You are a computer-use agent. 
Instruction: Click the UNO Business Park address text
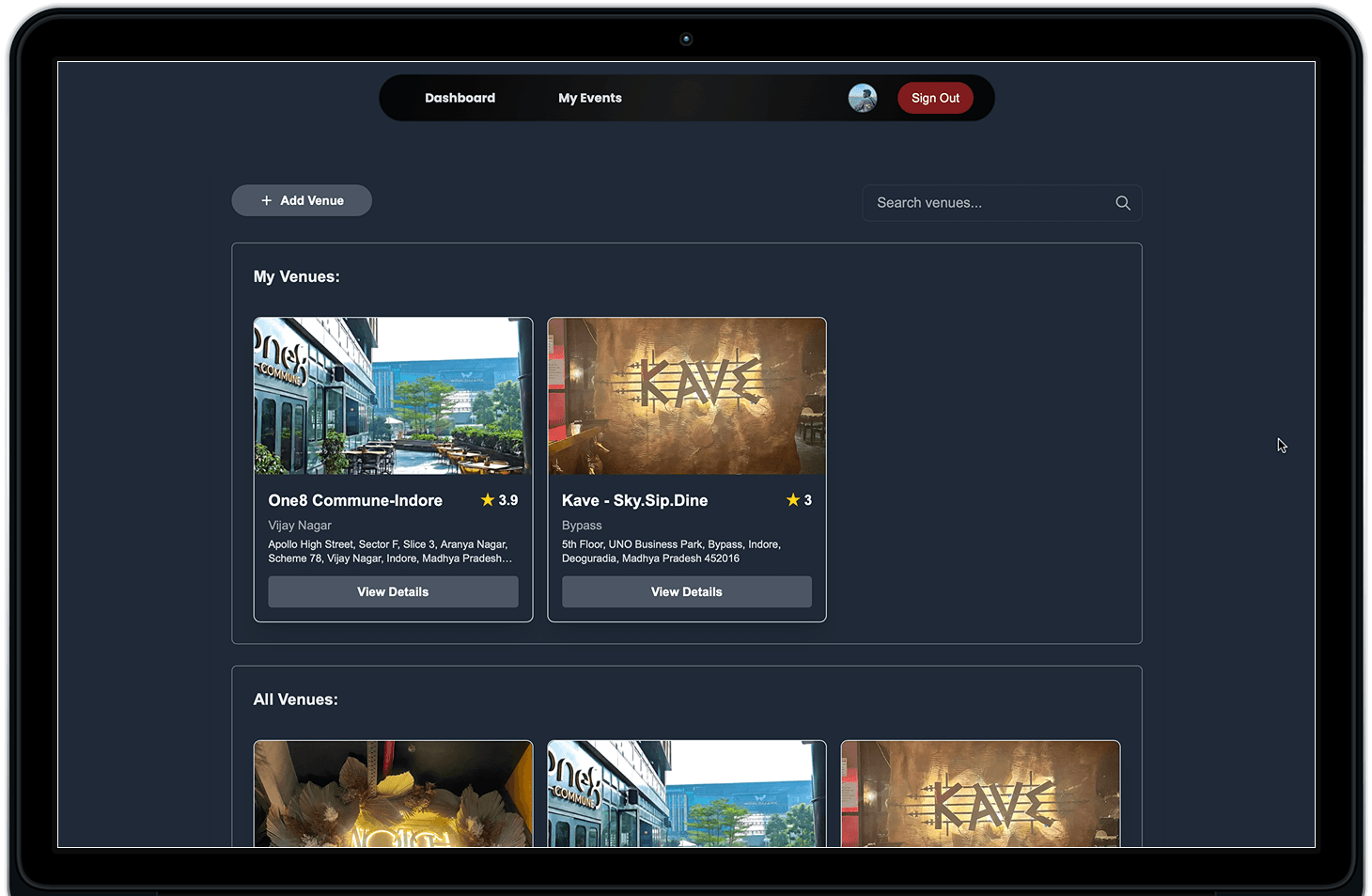(671, 551)
